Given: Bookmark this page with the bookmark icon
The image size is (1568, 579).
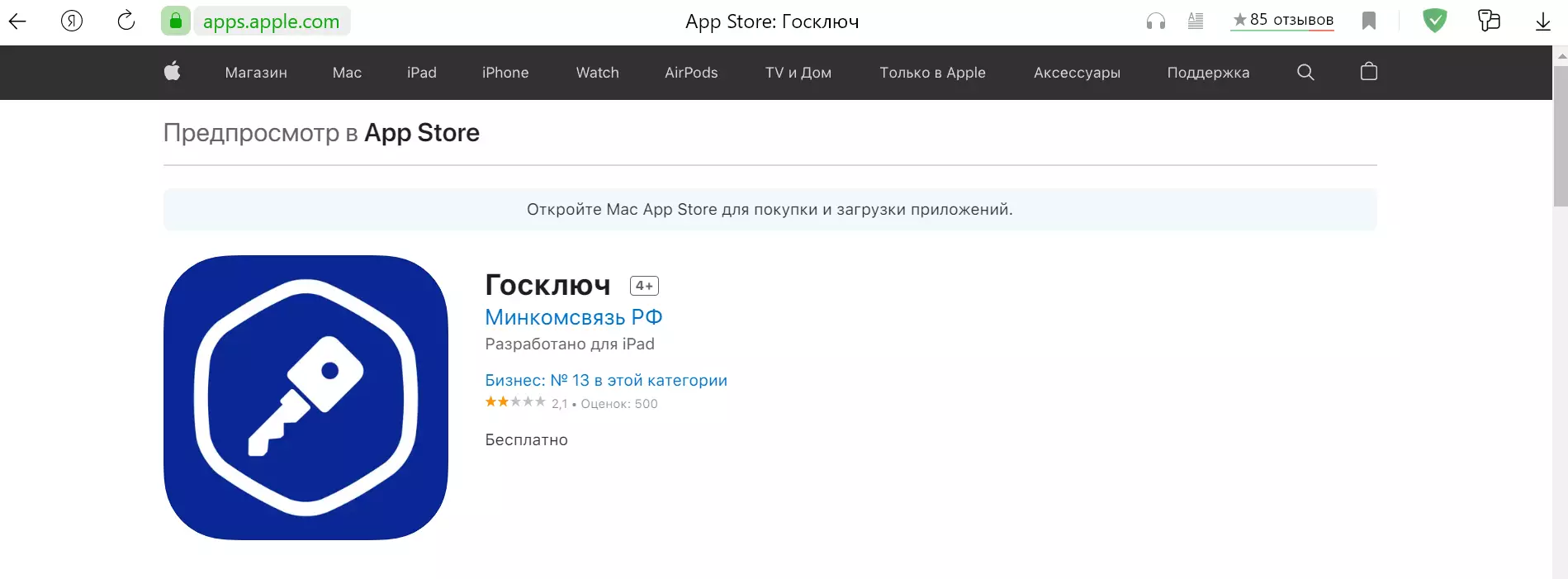Looking at the screenshot, I should click(x=1369, y=21).
